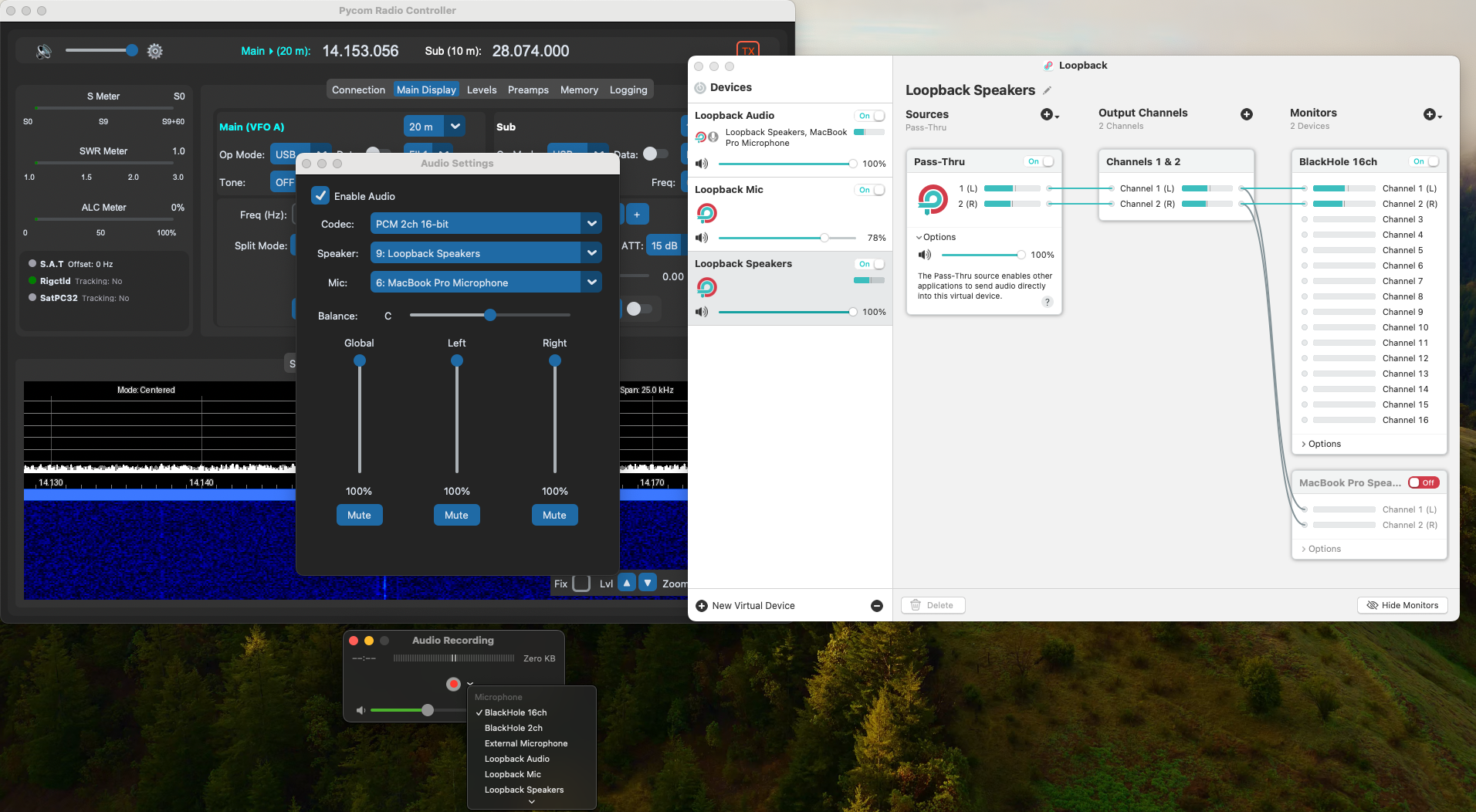The height and width of the screenshot is (812, 1476).
Task: Toggle Loopback Audio device On switch
Action: coord(870,116)
